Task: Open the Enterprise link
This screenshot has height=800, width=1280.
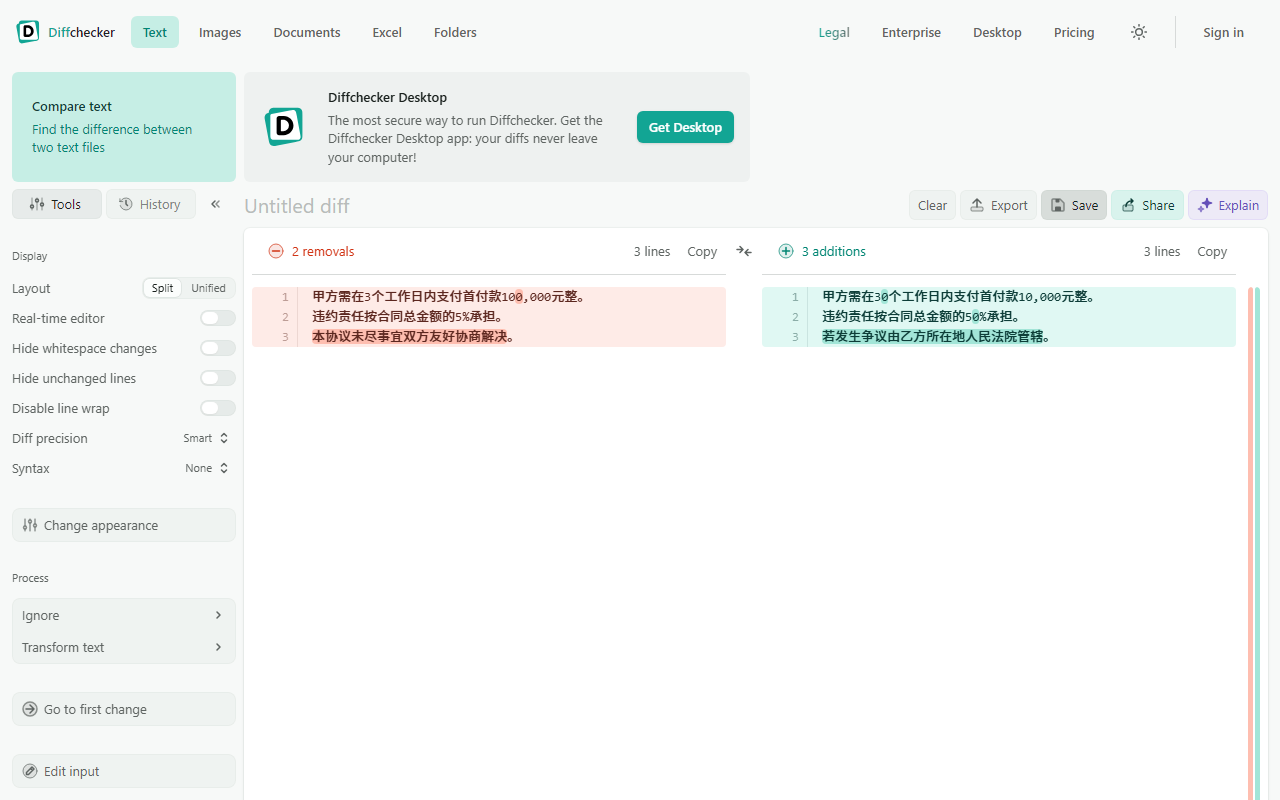Action: tap(911, 32)
